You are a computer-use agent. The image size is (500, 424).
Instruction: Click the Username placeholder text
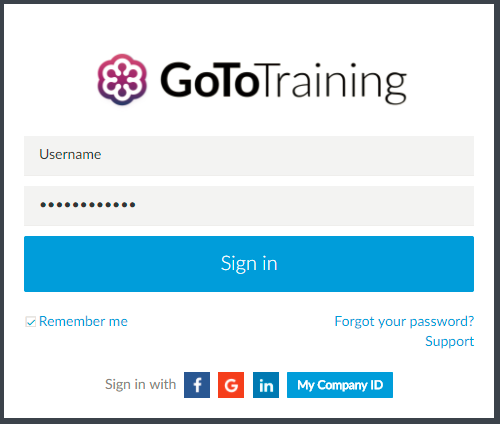pos(70,155)
